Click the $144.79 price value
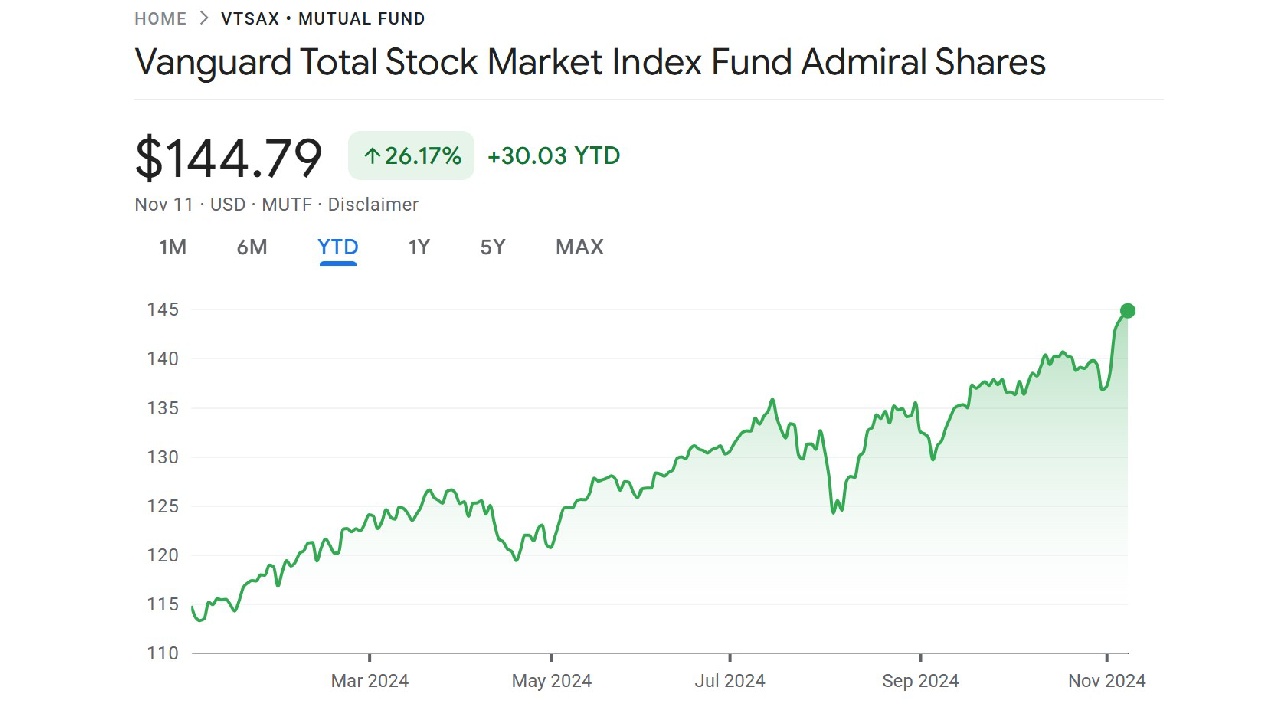This screenshot has width=1280, height=720. 229,157
